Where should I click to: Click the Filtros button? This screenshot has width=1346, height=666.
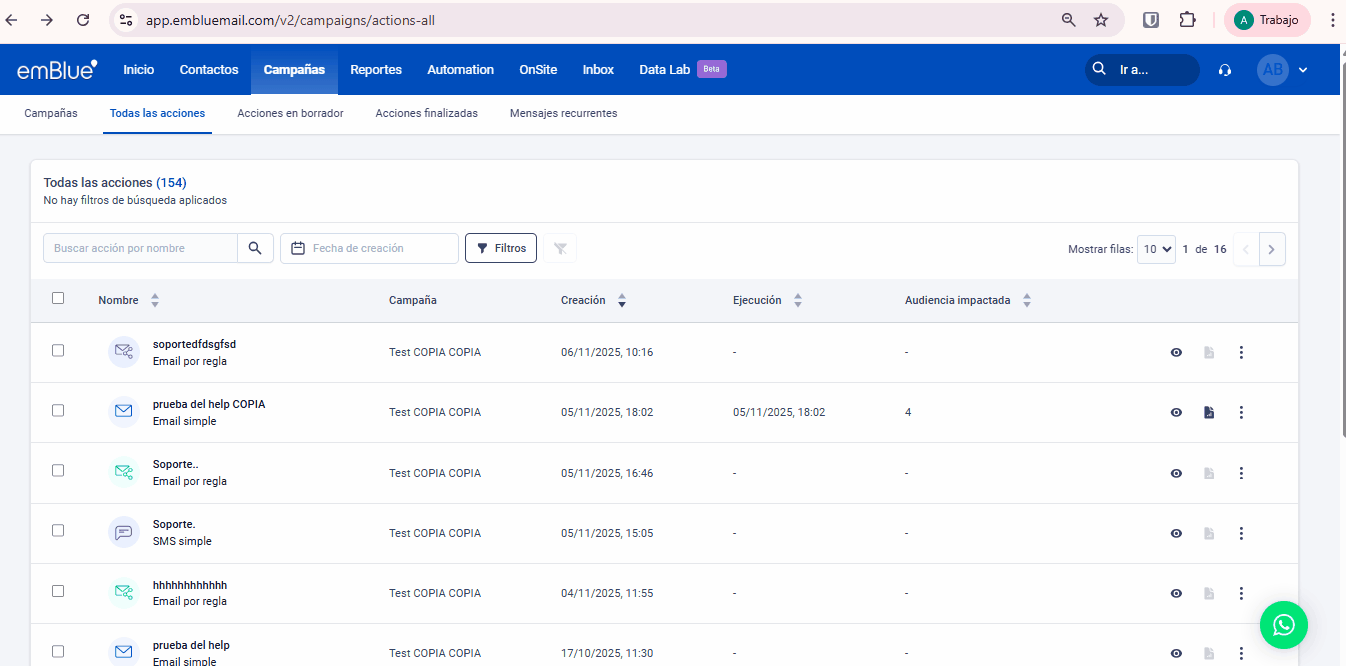point(501,248)
